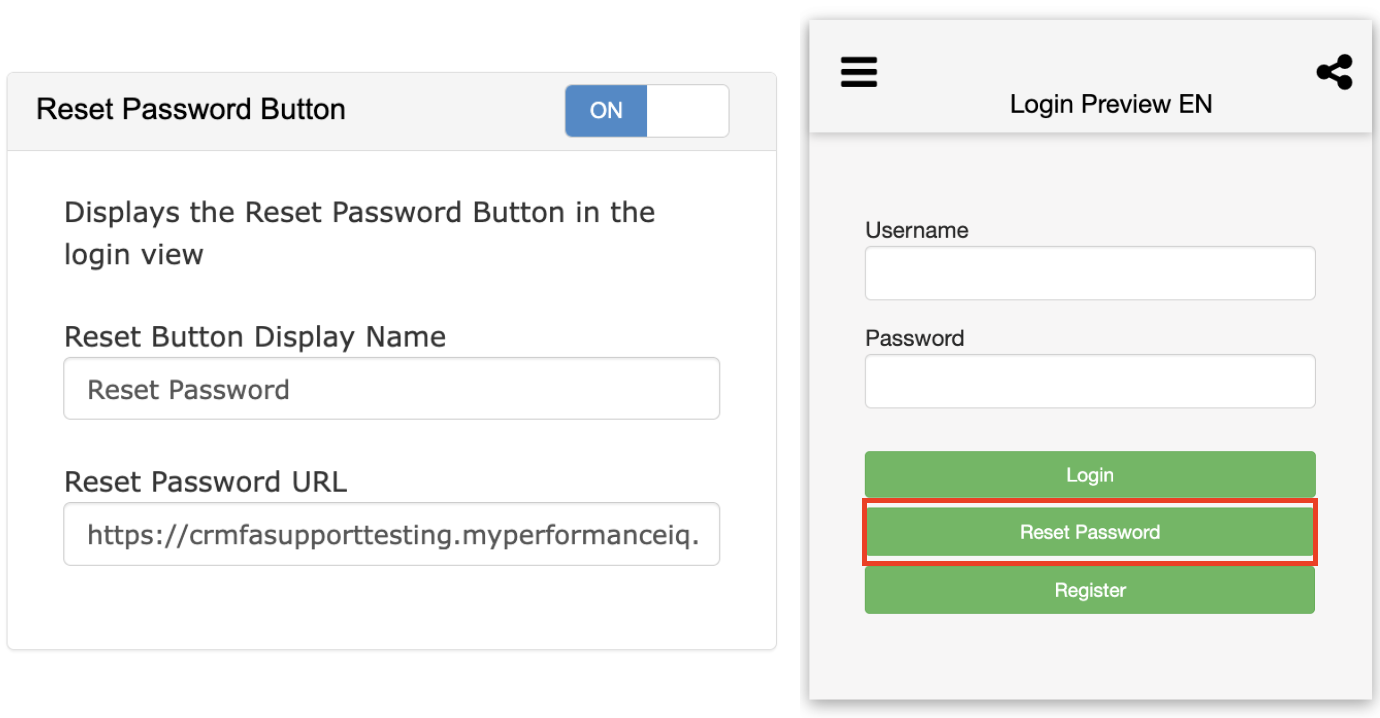Click the Reset Password URL label
Image resolution: width=1380 pixels, height=718 pixels.
[x=205, y=482]
